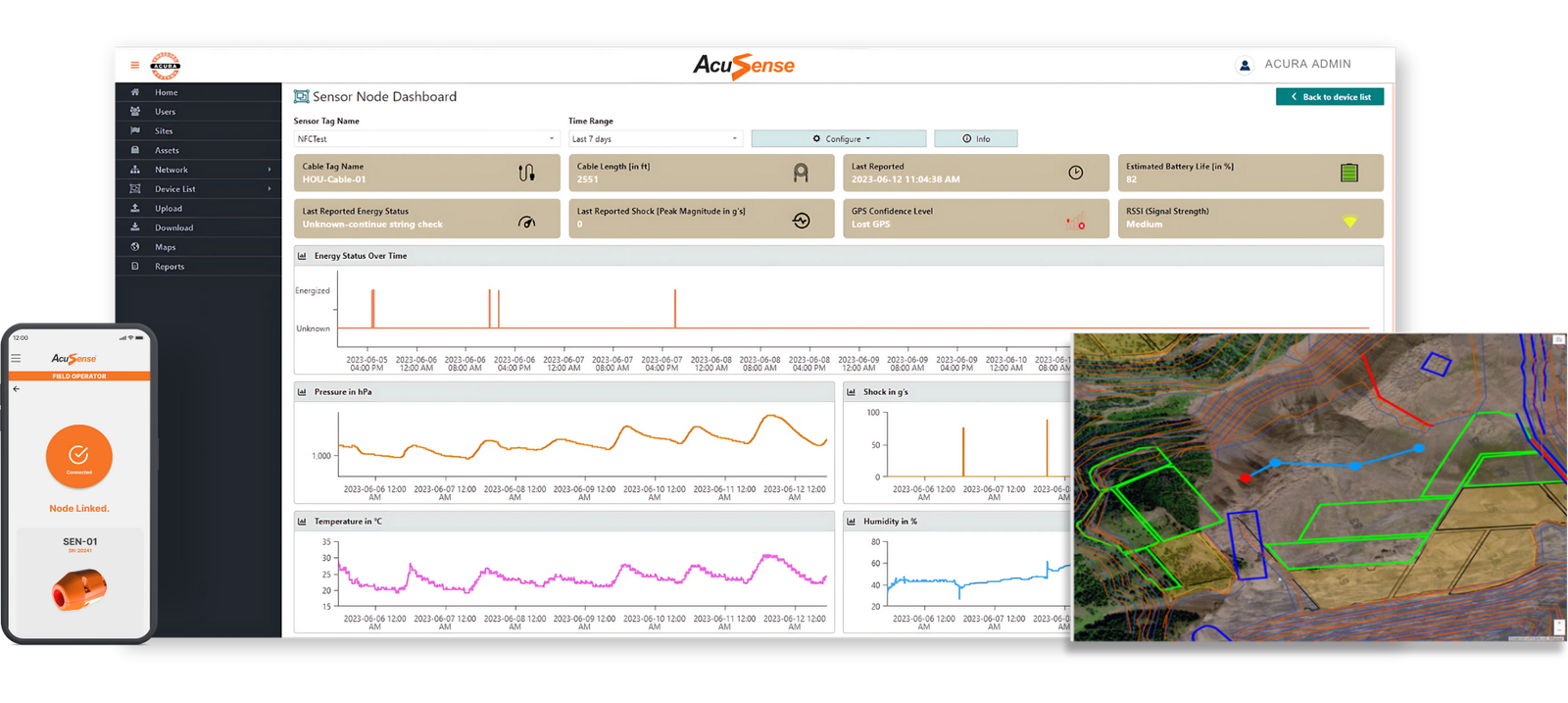Click the battery icon on Estimated Battery Life card
Image resolution: width=1568 pixels, height=703 pixels.
click(1349, 173)
